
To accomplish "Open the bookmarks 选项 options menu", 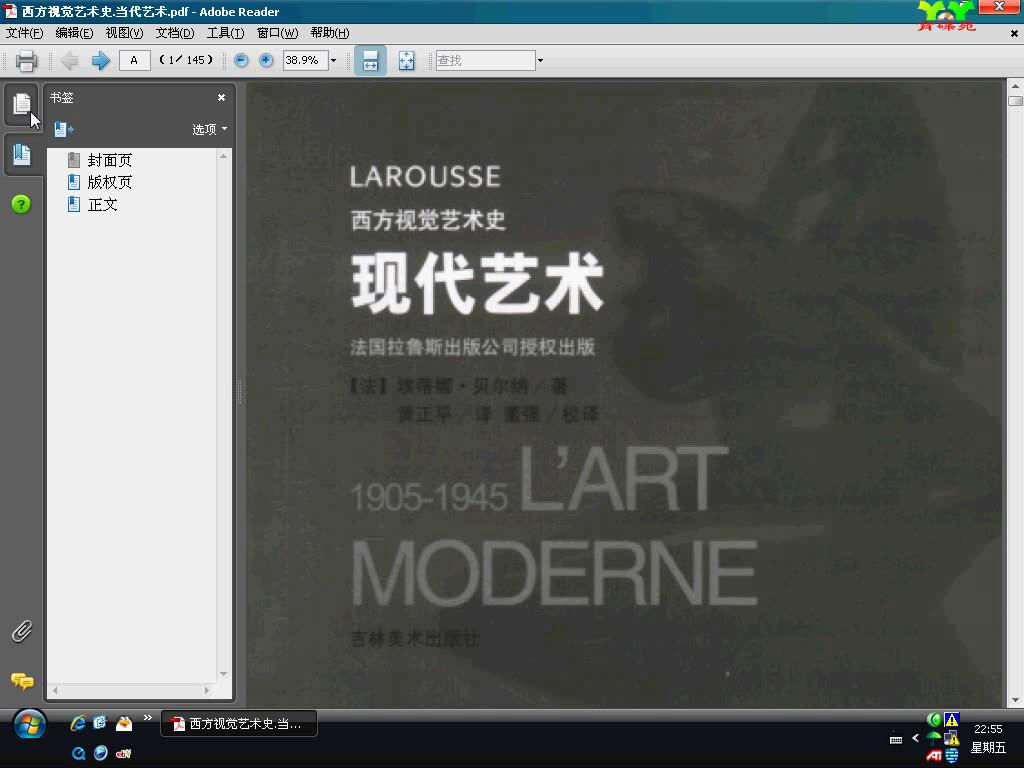I will (x=210, y=129).
